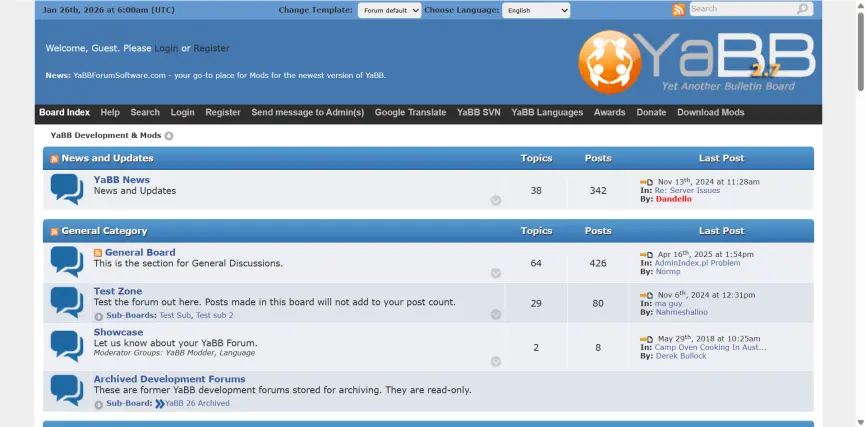
Task: Open Send message to Admin(s) menu item
Action: pyautogui.click(x=308, y=112)
